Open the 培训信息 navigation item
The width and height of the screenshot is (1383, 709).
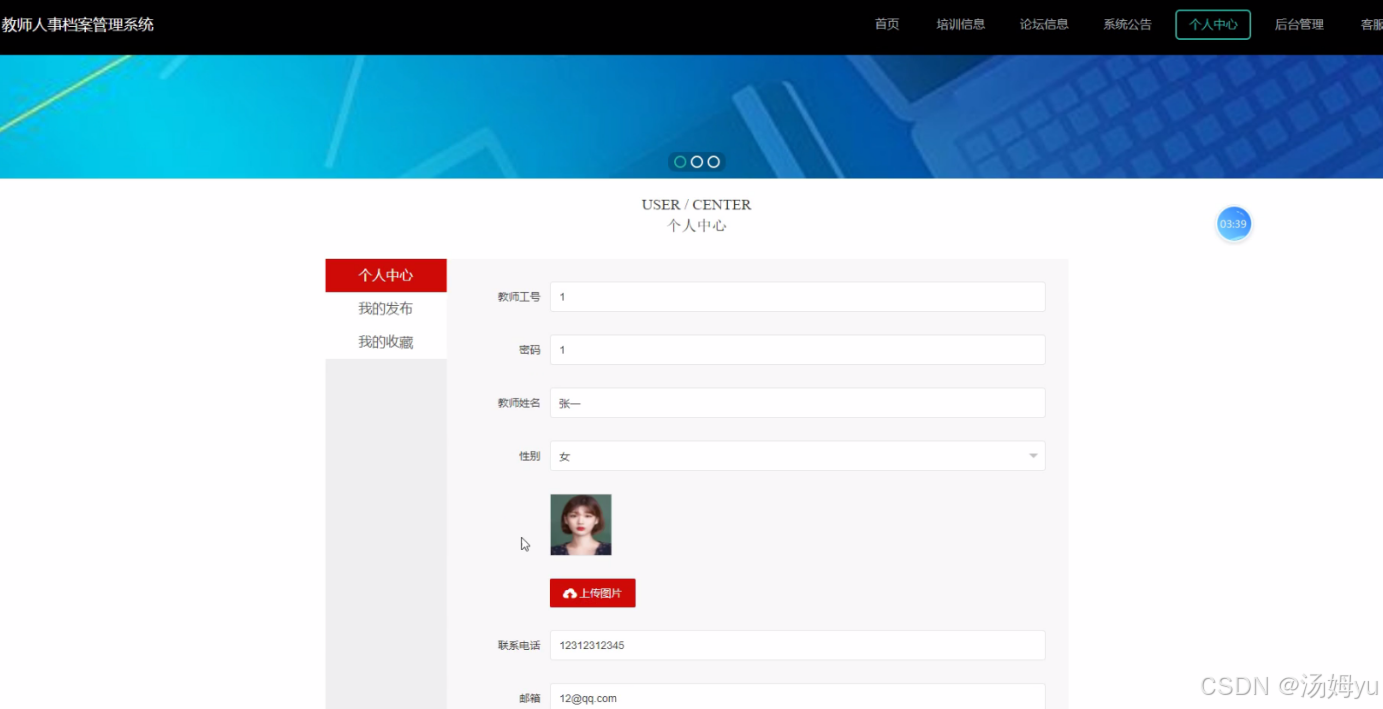pos(961,25)
